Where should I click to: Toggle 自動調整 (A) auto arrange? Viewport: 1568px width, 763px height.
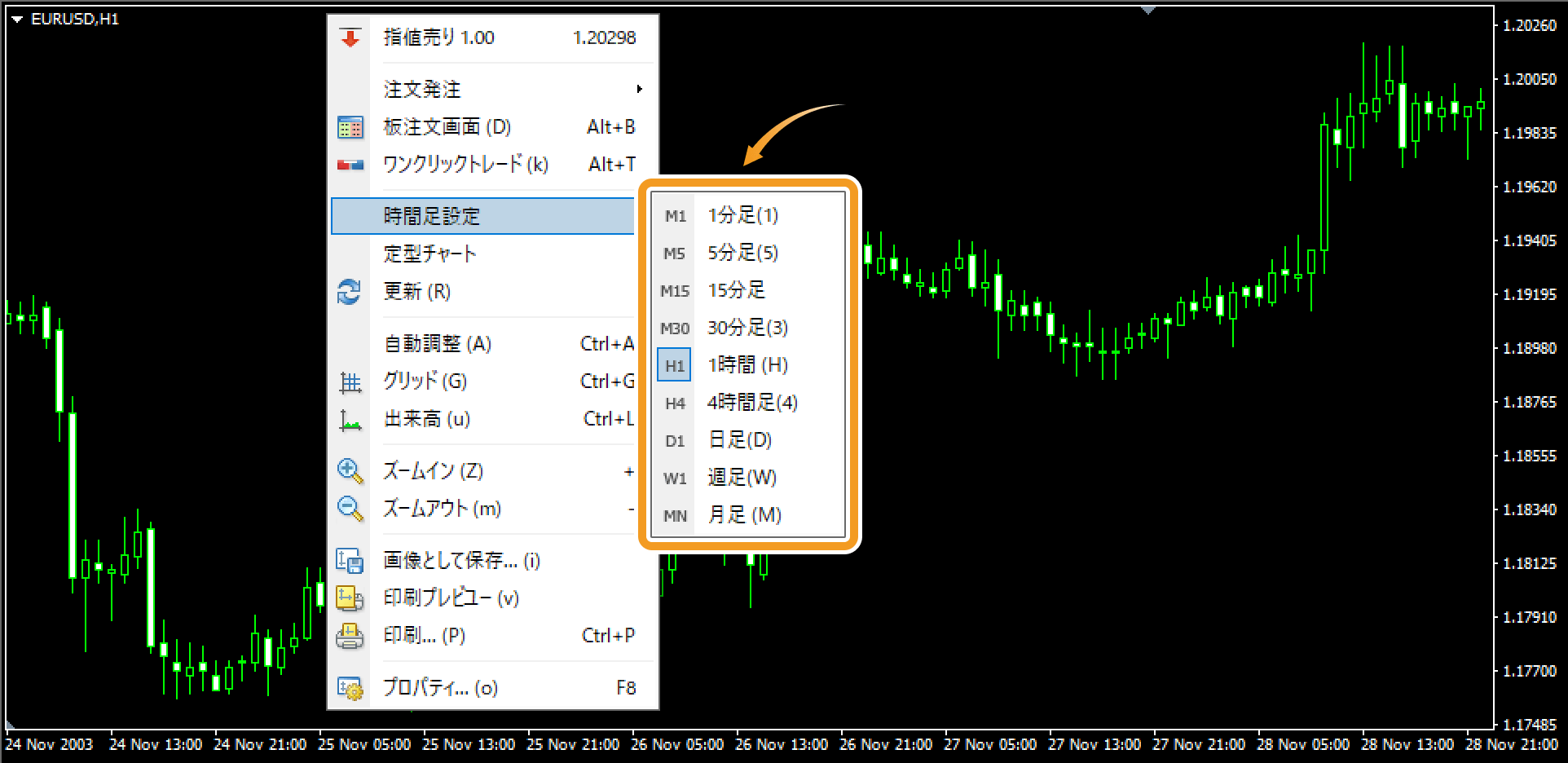pos(482,344)
